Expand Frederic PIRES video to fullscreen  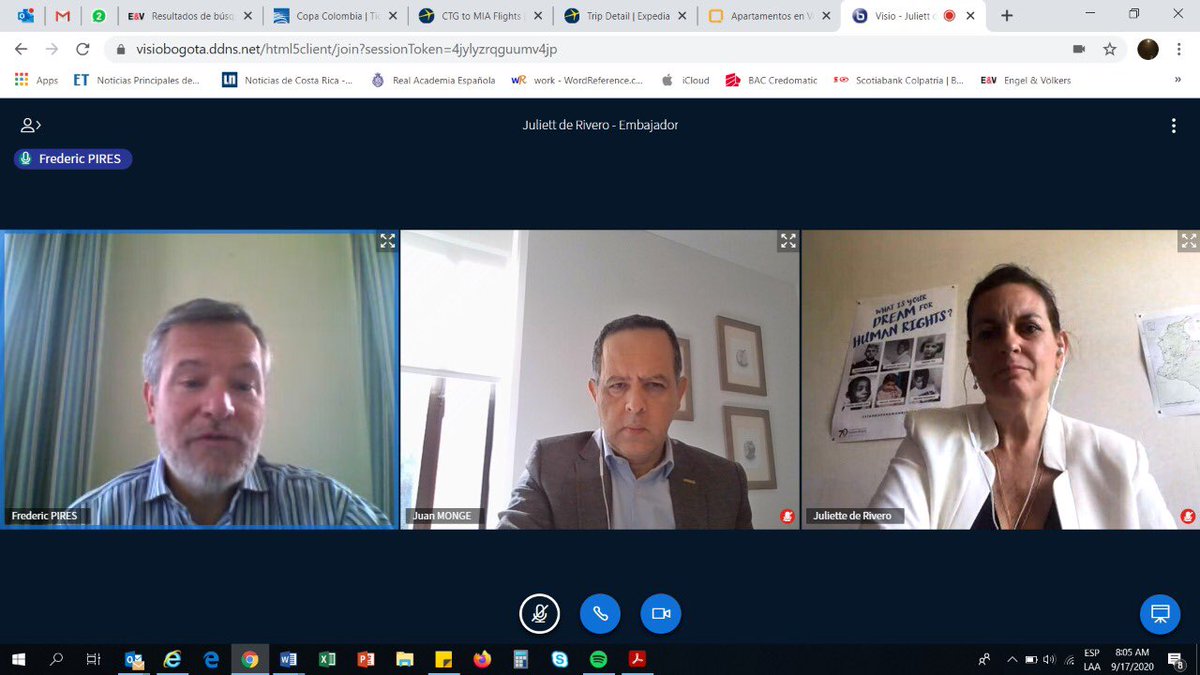(x=387, y=241)
